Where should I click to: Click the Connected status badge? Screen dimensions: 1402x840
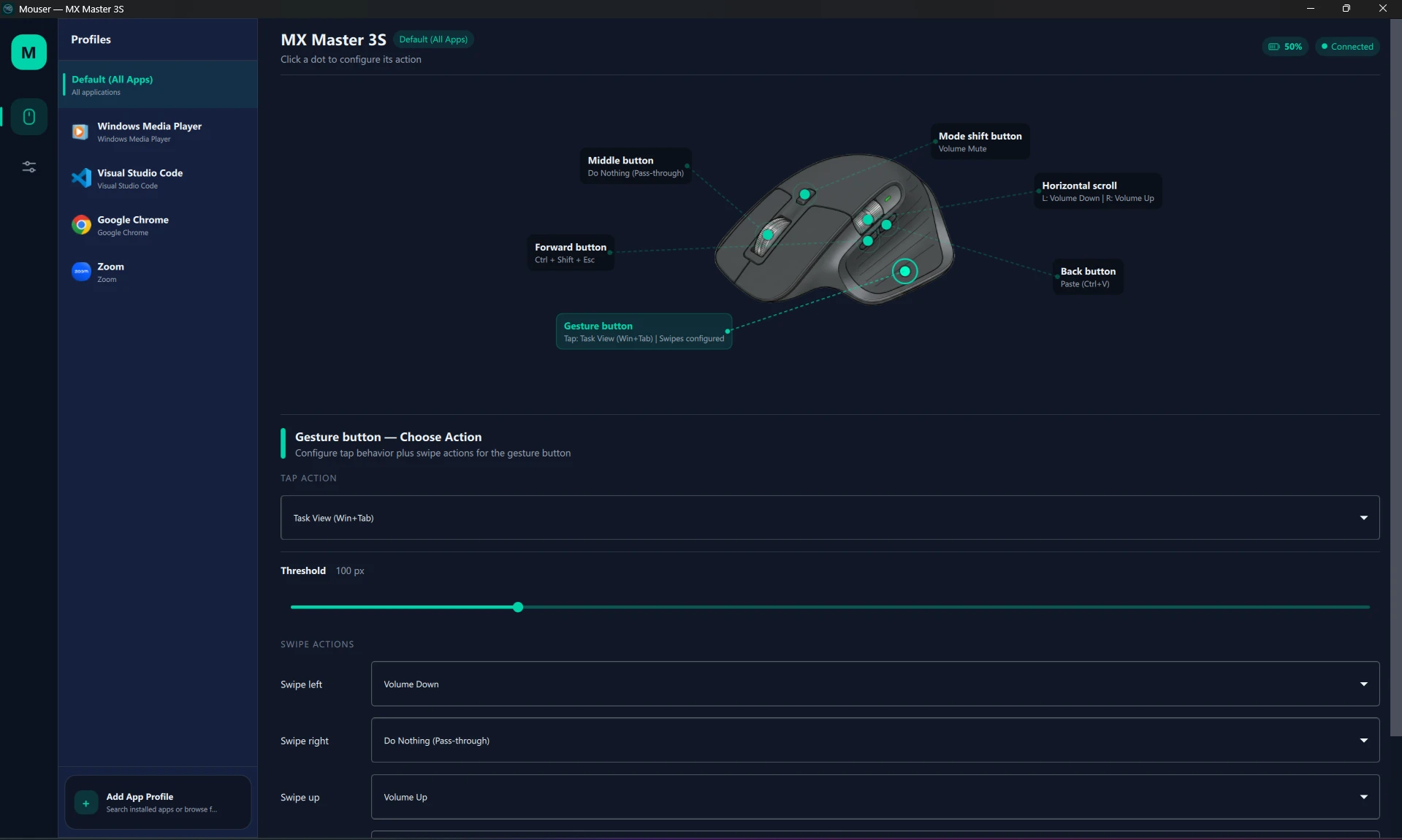(x=1348, y=46)
